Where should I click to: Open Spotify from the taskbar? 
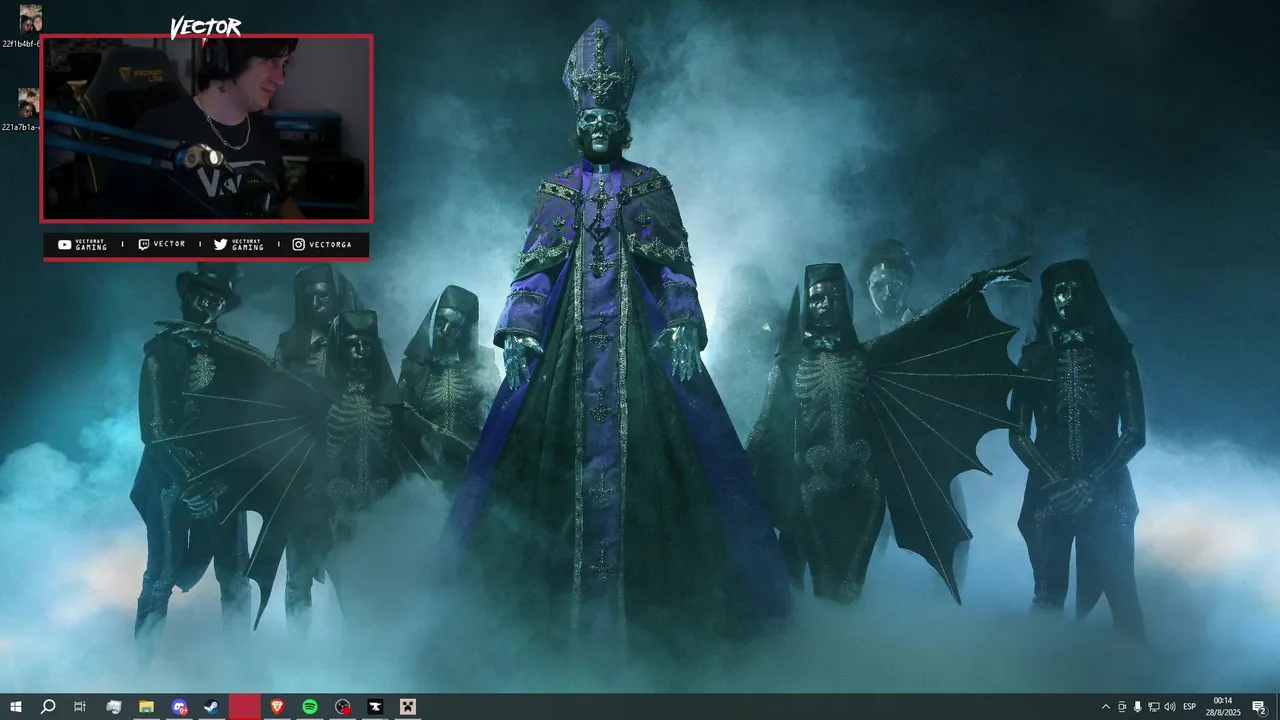(310, 707)
